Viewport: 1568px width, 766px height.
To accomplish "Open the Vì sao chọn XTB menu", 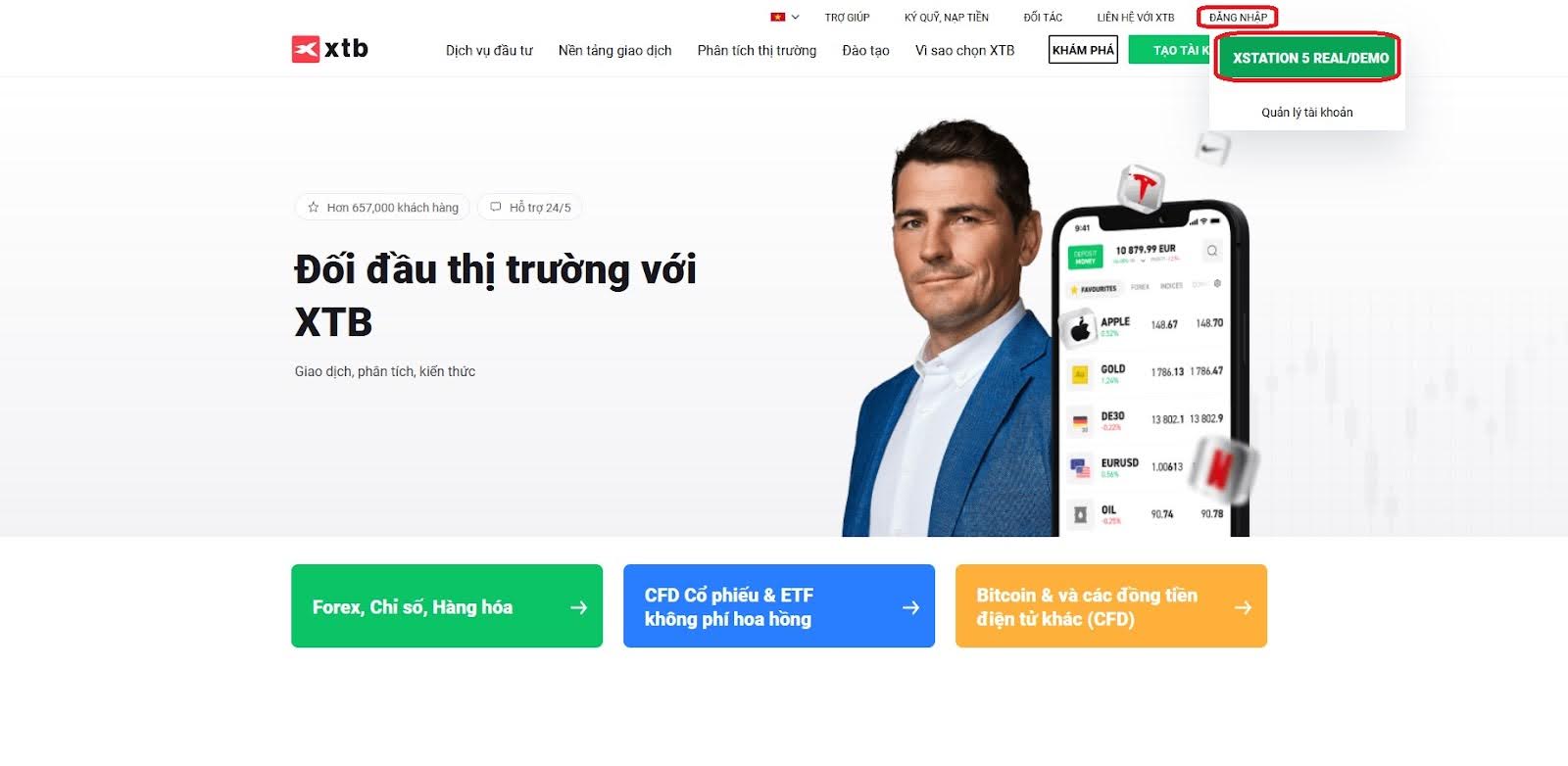I will coord(964,50).
